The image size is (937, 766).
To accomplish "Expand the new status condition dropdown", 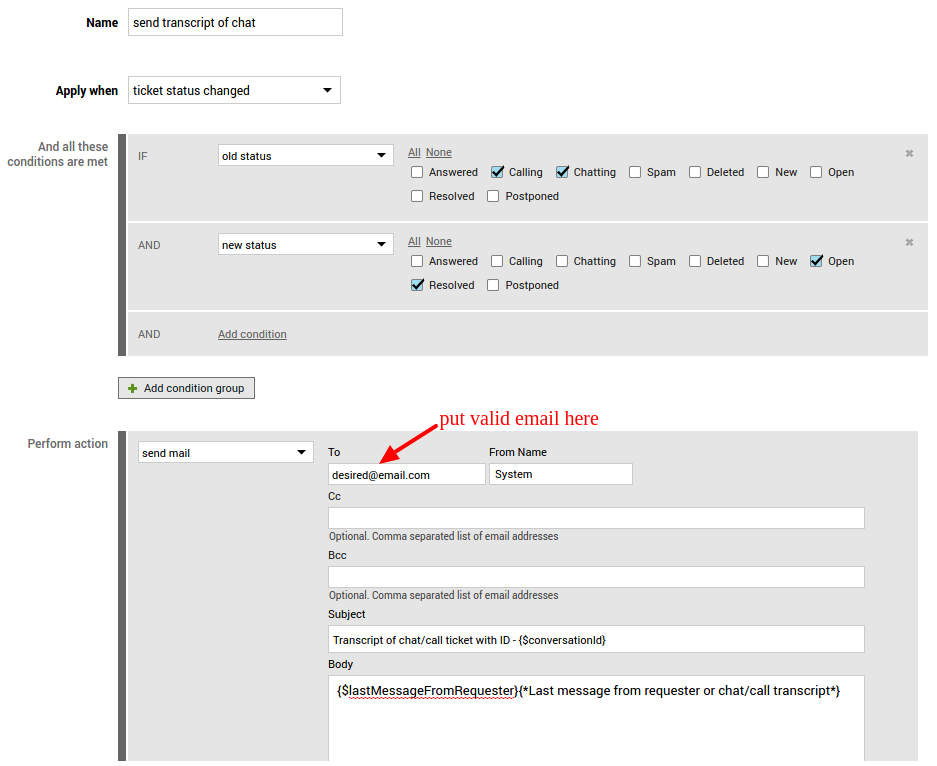I will pyautogui.click(x=305, y=245).
